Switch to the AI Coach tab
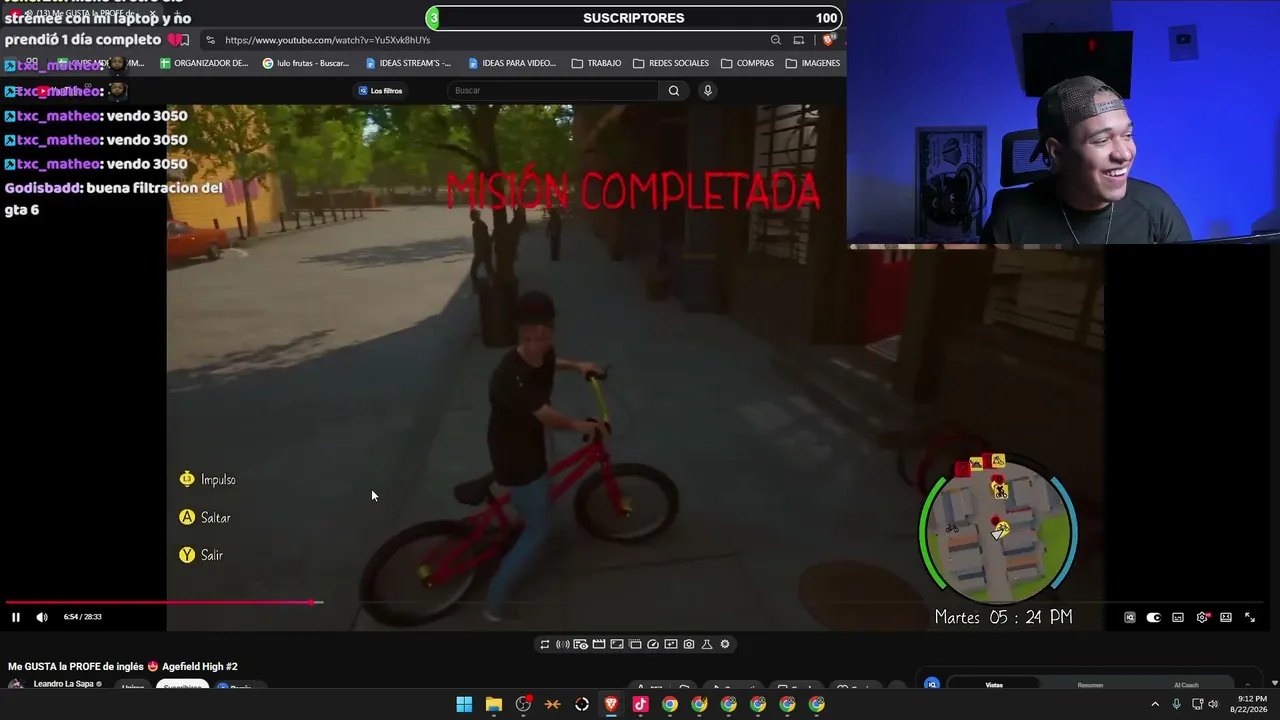 [1186, 685]
